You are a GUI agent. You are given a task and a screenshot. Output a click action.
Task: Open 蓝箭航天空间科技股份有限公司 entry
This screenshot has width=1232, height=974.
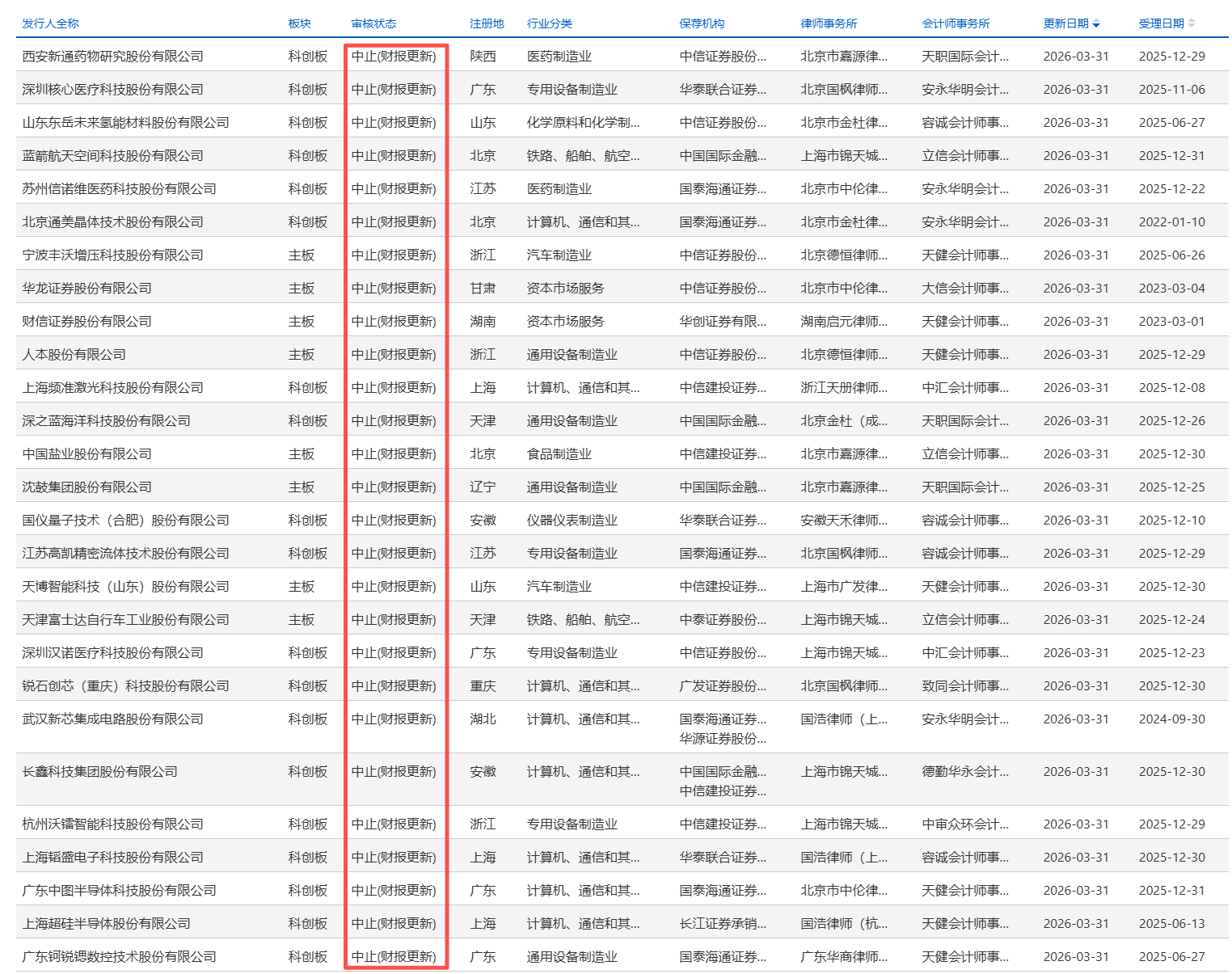point(112,156)
